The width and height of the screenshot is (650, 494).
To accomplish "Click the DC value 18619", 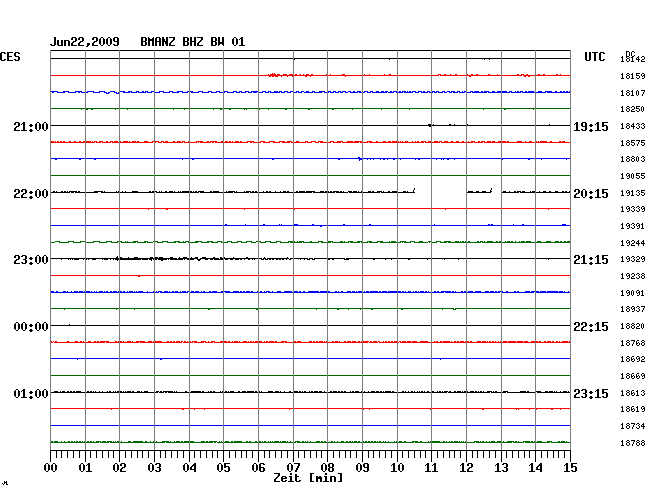I will tap(633, 409).
